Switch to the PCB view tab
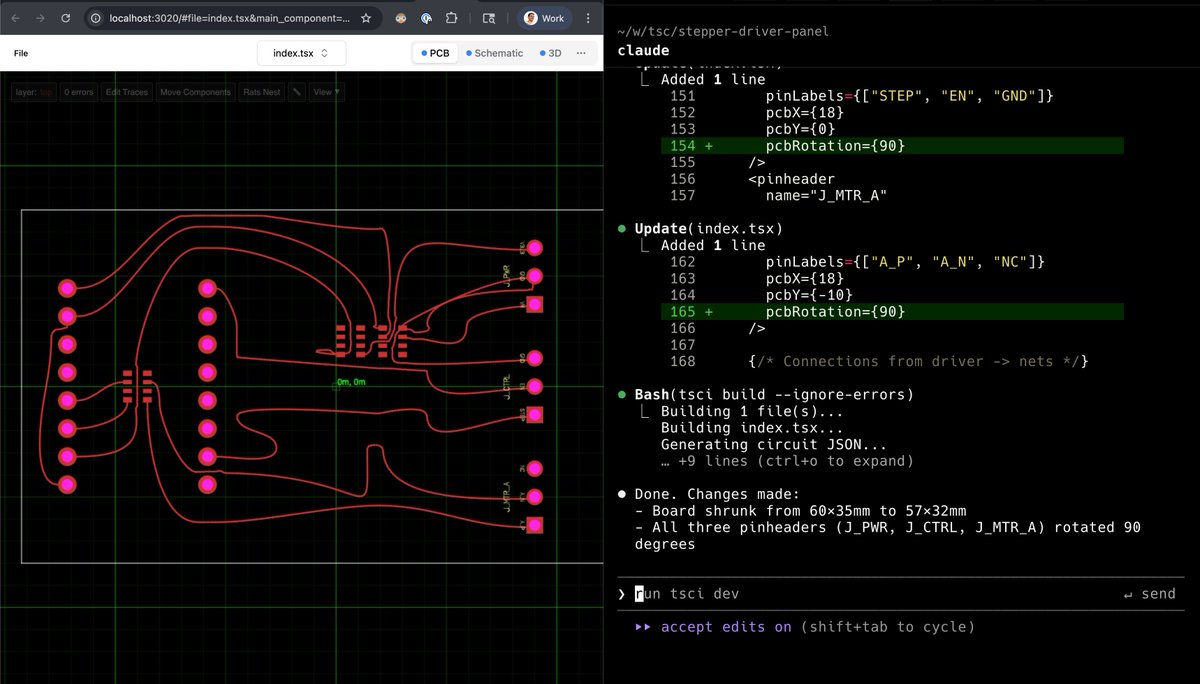Viewport: 1200px width, 684px height. (x=435, y=53)
